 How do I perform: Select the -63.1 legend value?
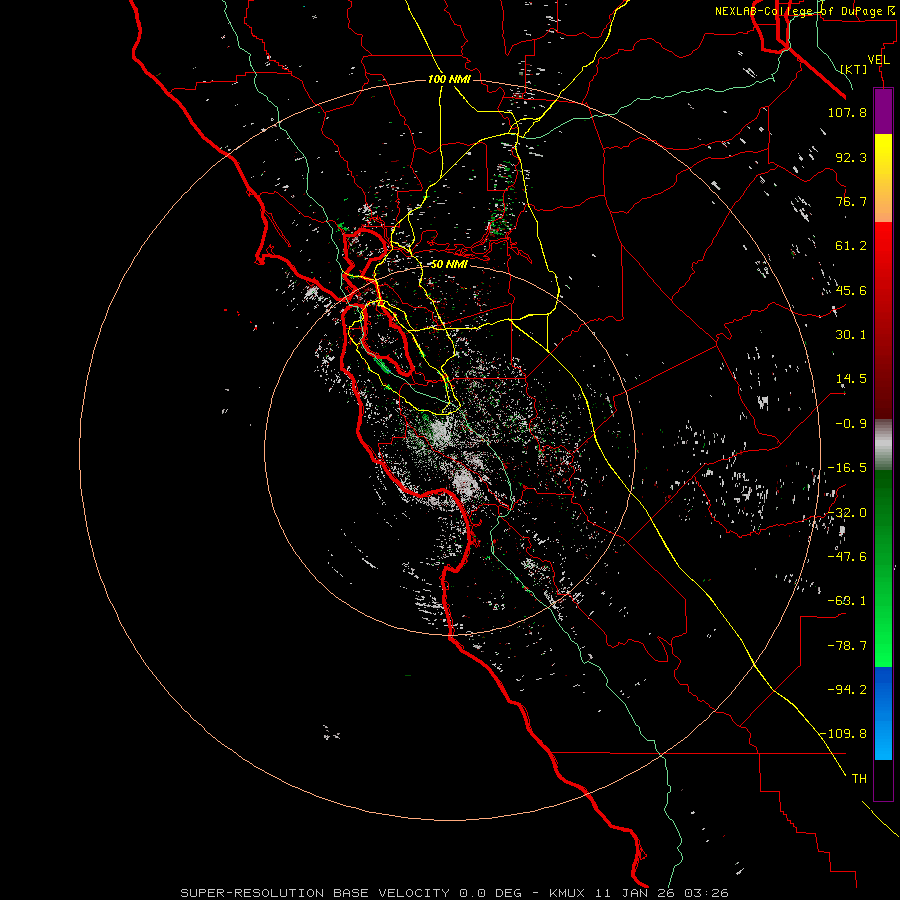[847, 601]
